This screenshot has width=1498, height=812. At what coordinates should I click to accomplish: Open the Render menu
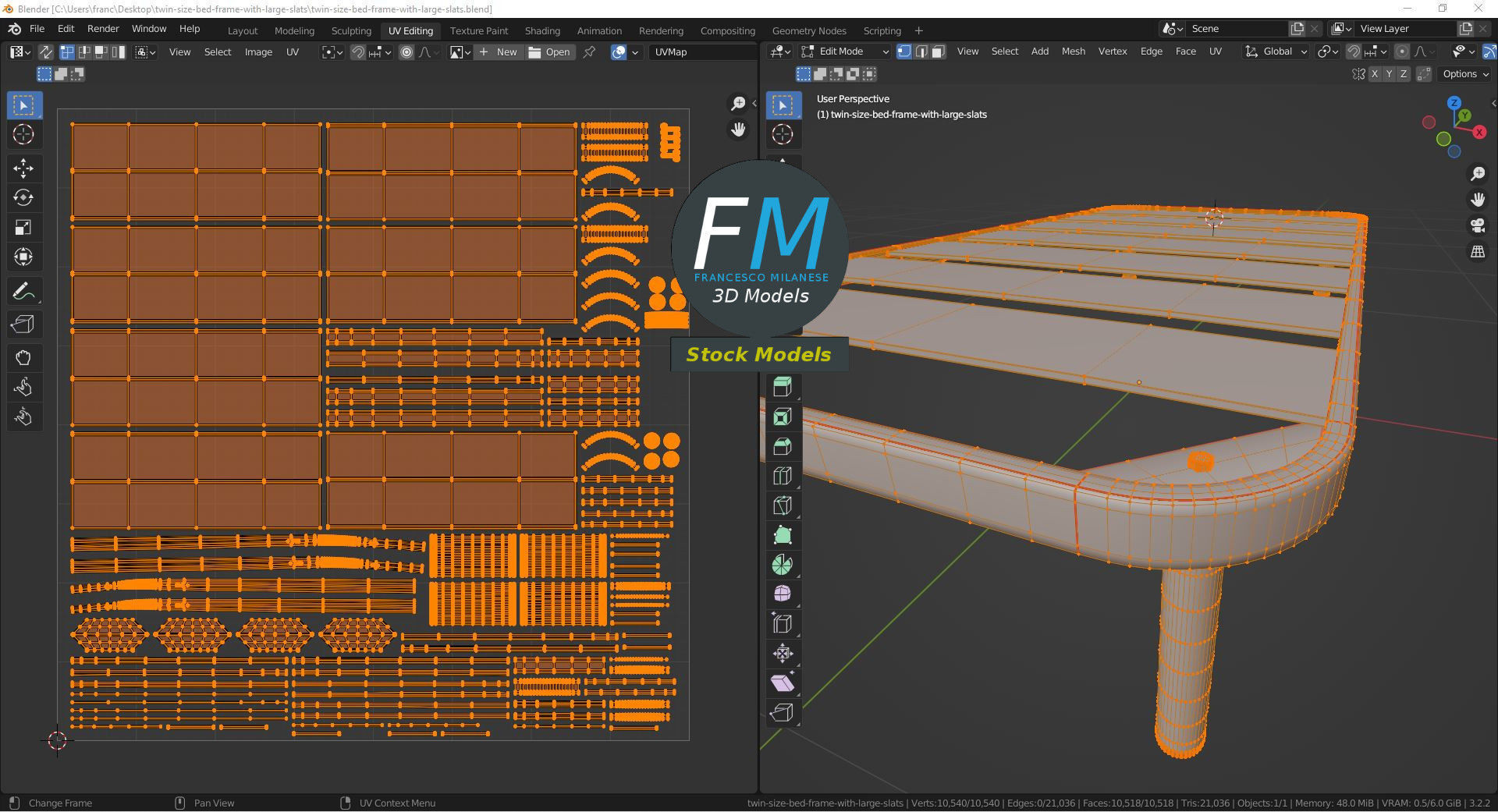click(x=103, y=29)
